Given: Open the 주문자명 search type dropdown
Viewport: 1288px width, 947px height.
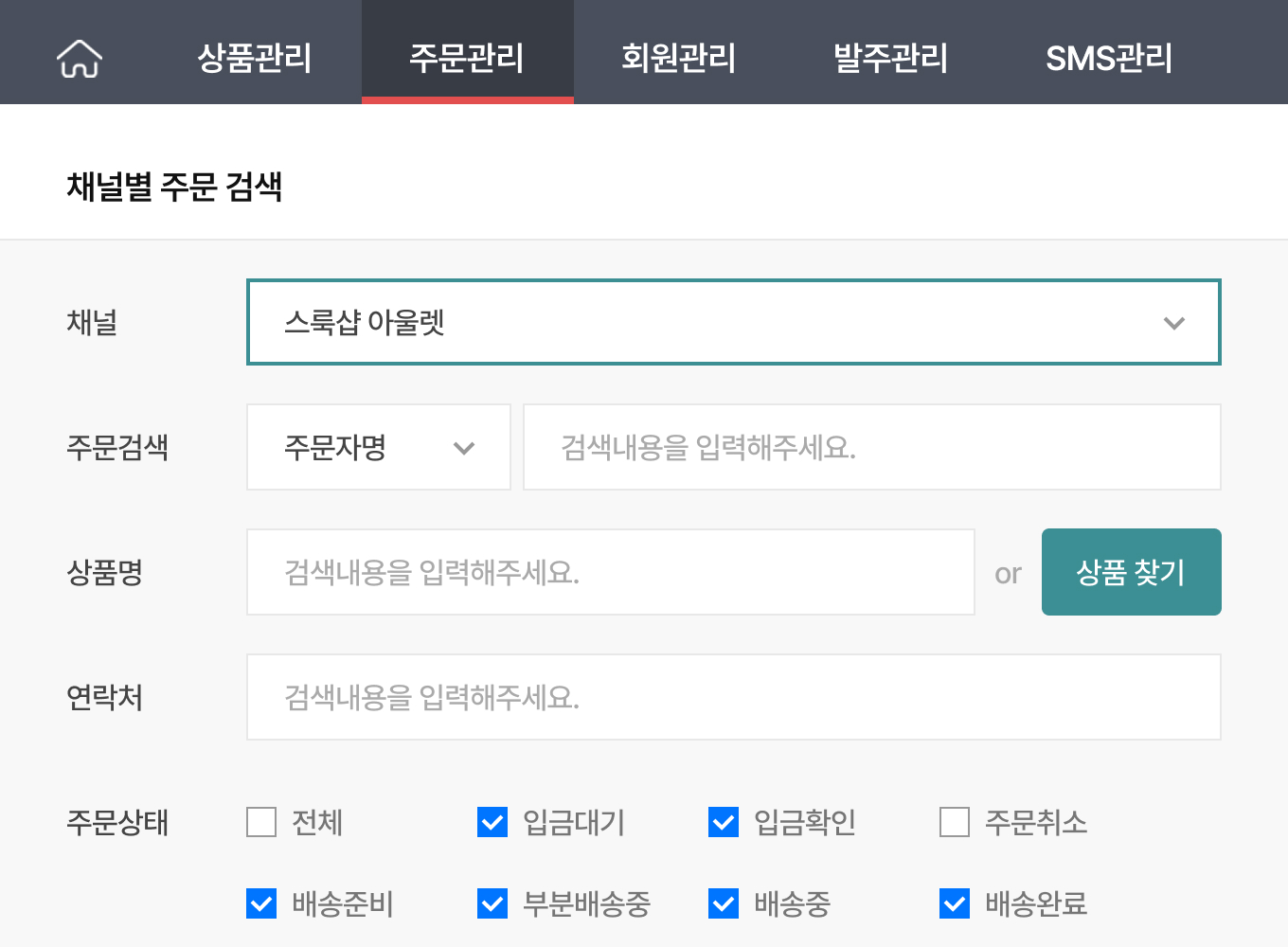Looking at the screenshot, I should tap(378, 447).
